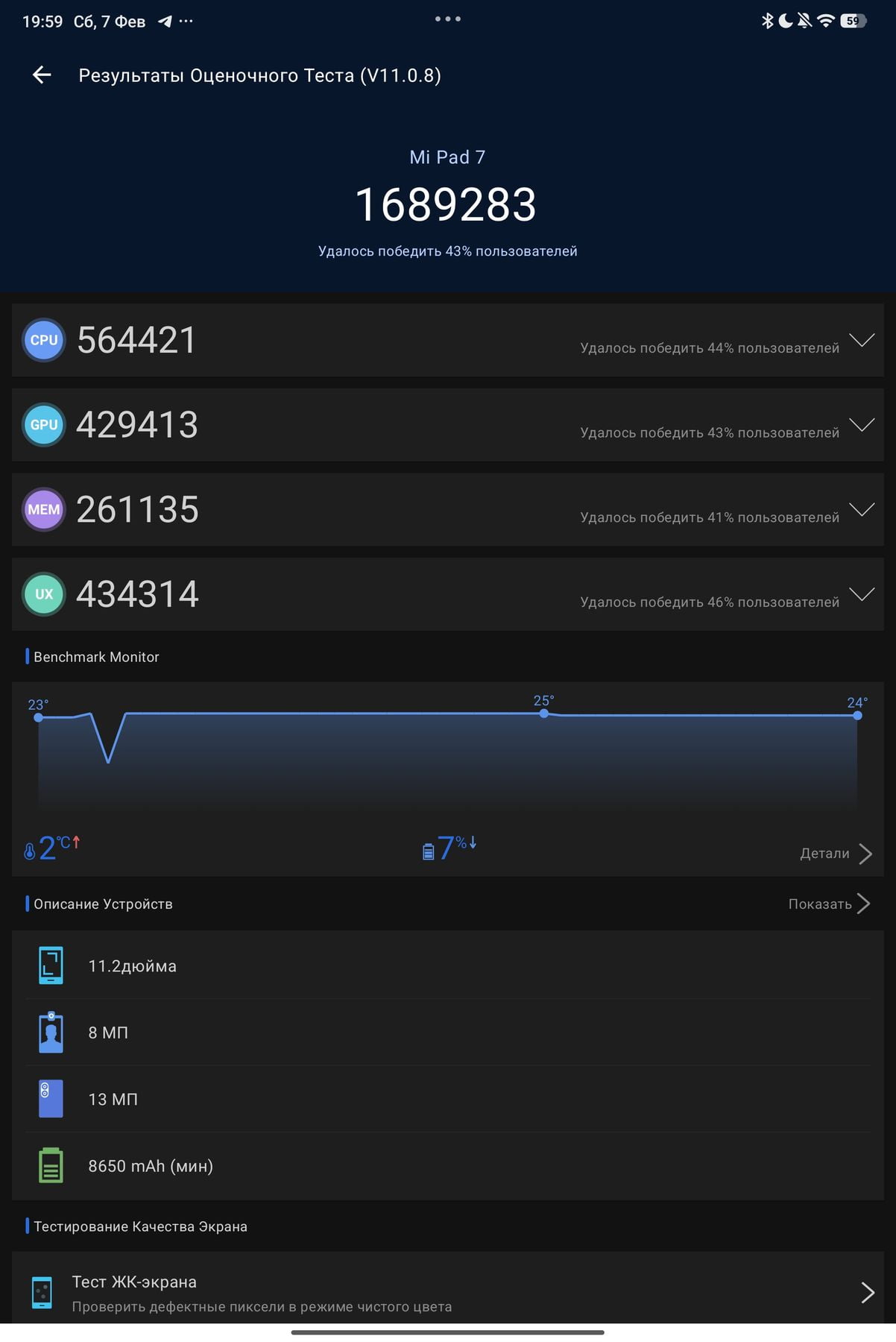Tap the green battery icon by 8650 mAh

coord(51,1165)
